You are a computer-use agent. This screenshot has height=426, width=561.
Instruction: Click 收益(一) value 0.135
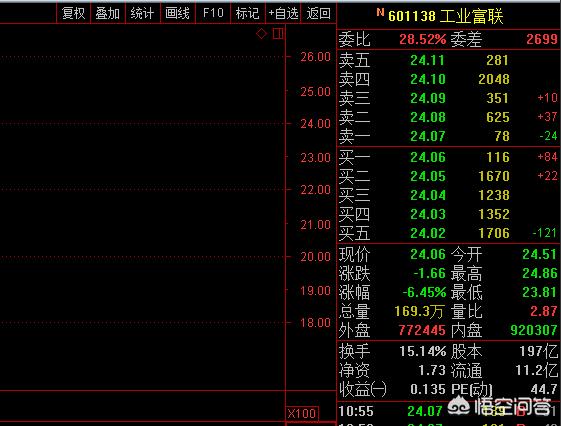[x=428, y=389]
